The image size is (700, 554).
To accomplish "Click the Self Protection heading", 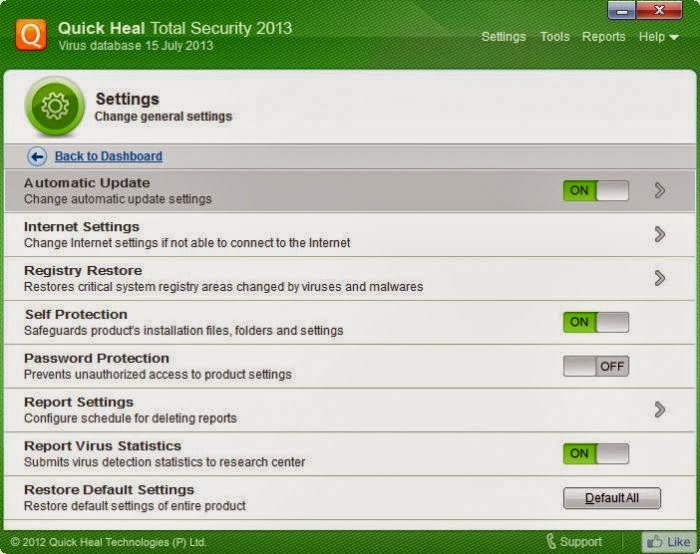I will click(76, 314).
